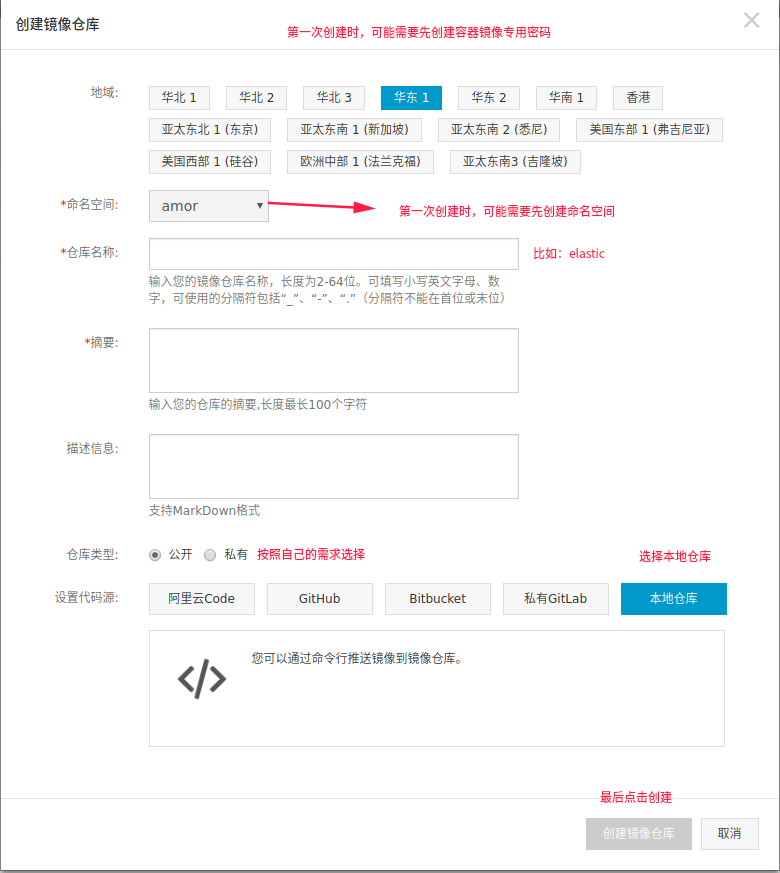Viewport: 780px width, 873px height.
Task: Switch code source to GitHub
Action: (x=320, y=599)
